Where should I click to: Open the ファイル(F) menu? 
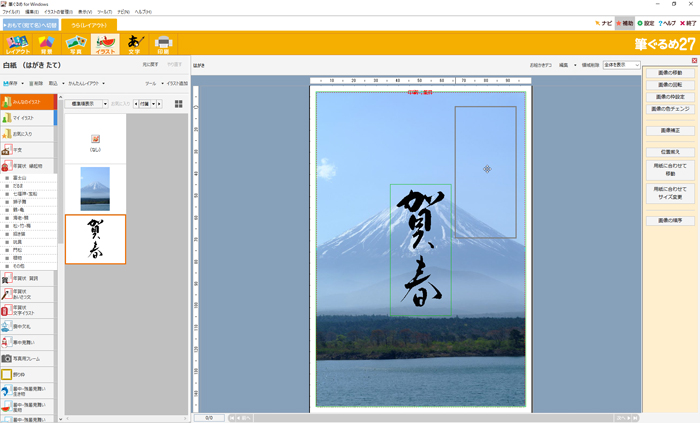pyautogui.click(x=10, y=11)
